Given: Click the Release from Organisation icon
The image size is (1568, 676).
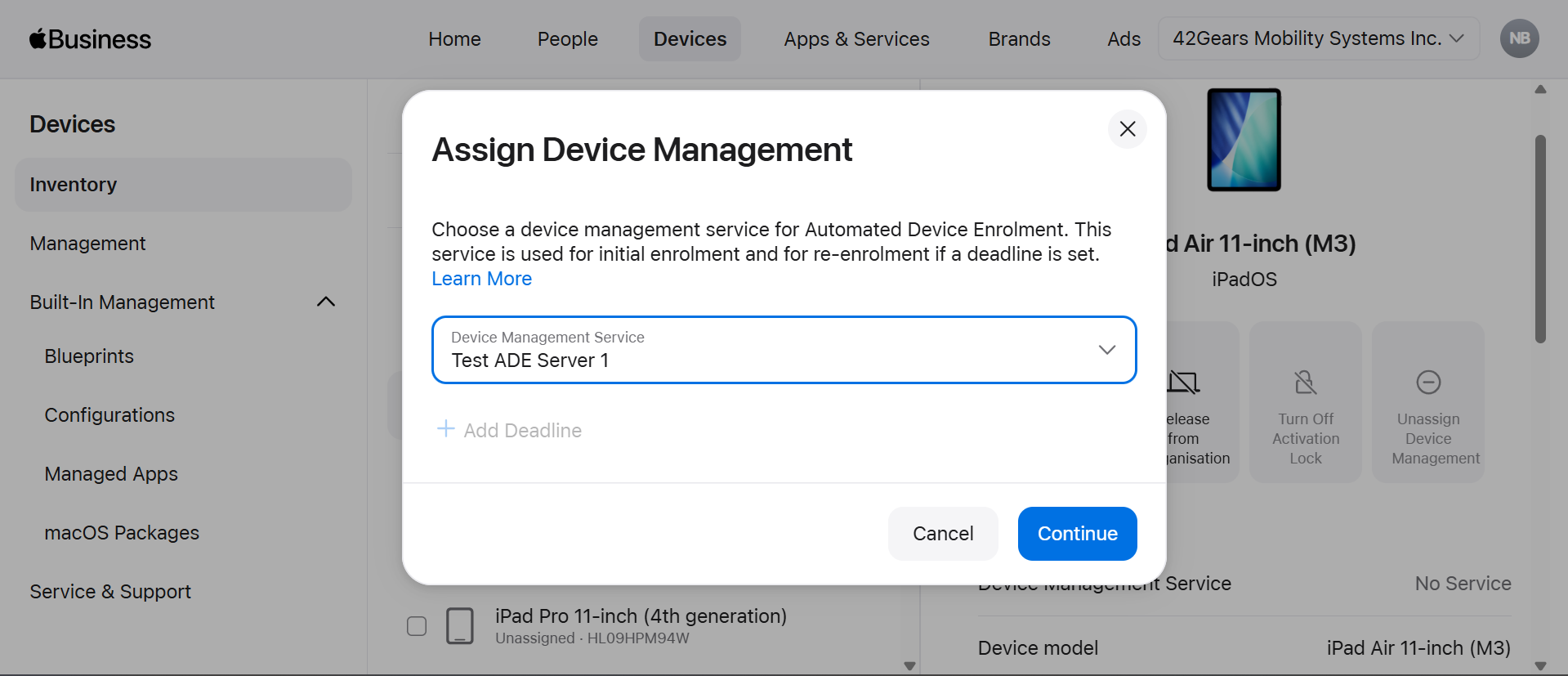Looking at the screenshot, I should (x=1183, y=383).
